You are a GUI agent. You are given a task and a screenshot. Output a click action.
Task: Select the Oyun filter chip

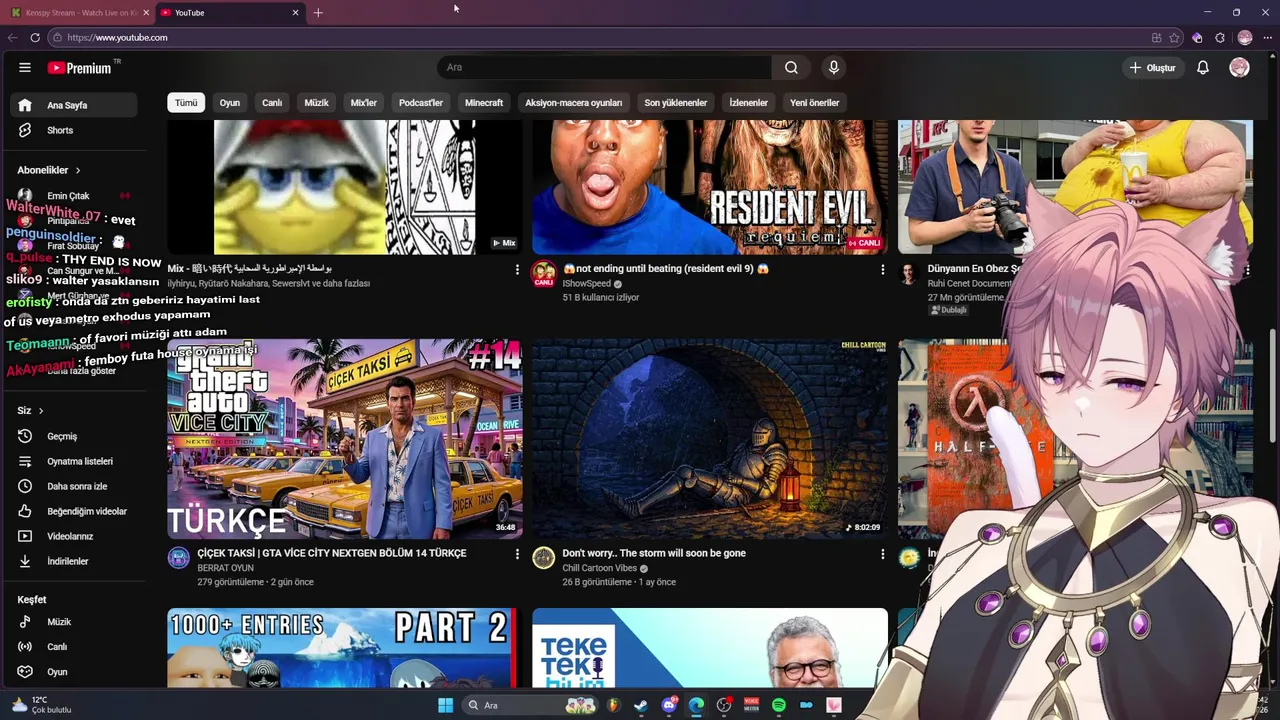(x=230, y=102)
